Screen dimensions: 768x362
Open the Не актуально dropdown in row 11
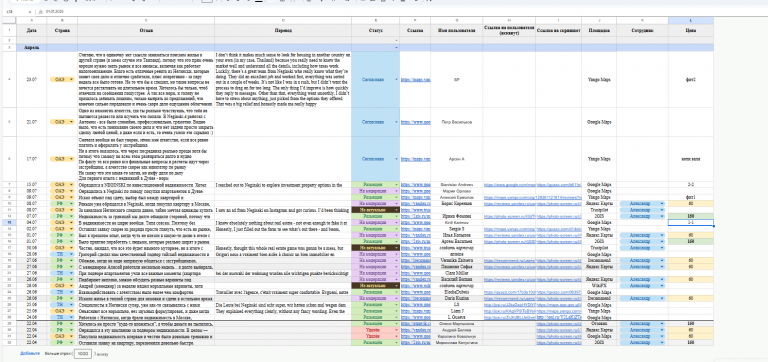click(397, 209)
